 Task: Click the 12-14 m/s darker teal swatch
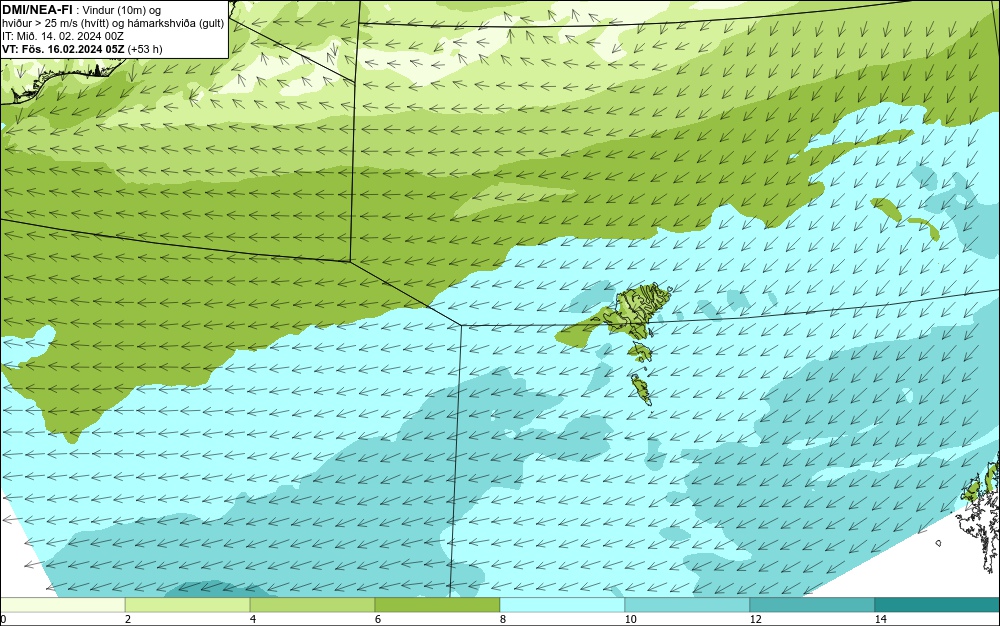(812, 605)
